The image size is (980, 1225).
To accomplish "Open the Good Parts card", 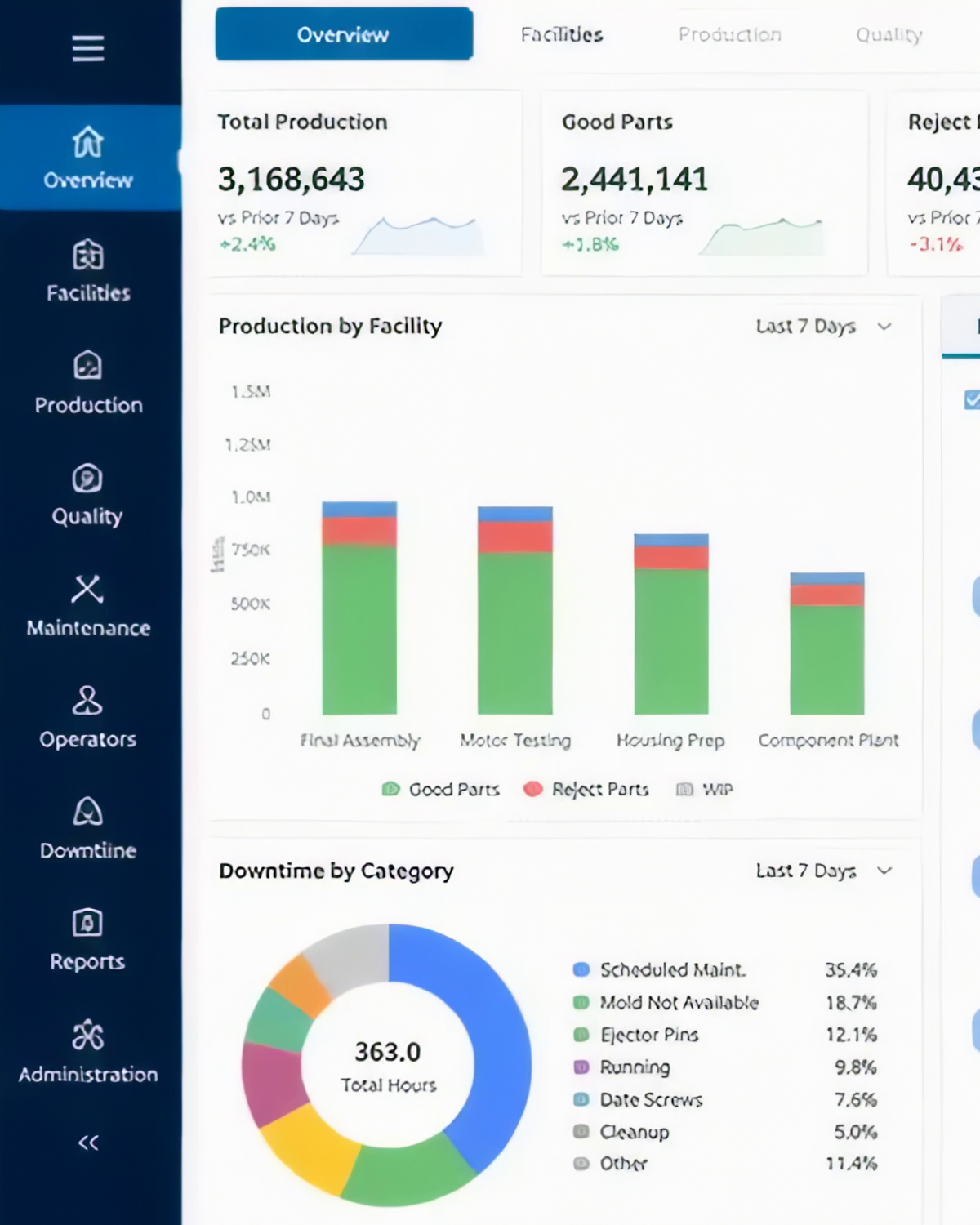I will click(704, 183).
